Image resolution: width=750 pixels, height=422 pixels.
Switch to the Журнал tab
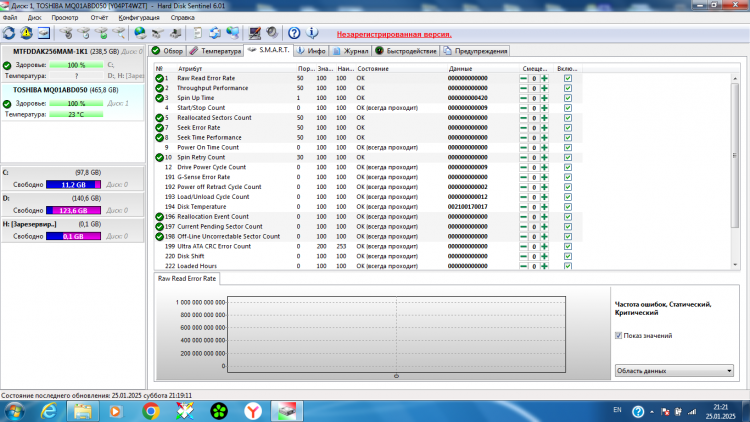click(x=351, y=51)
